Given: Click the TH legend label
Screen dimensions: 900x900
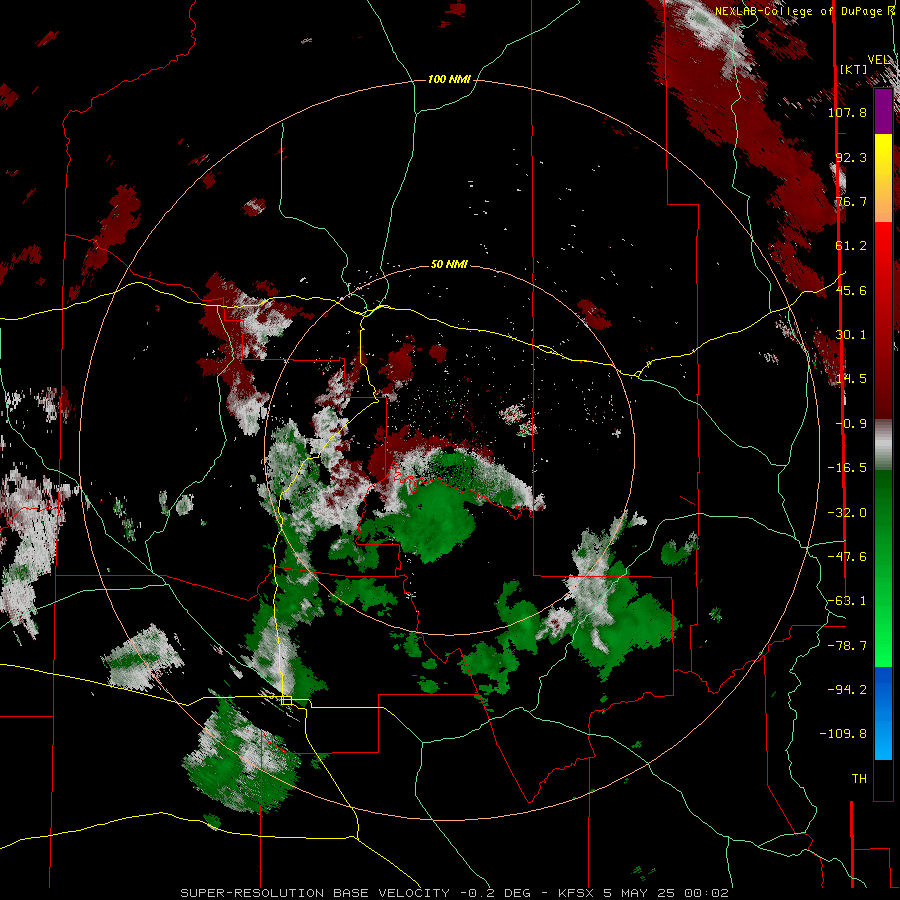Looking at the screenshot, I should coord(859,779).
